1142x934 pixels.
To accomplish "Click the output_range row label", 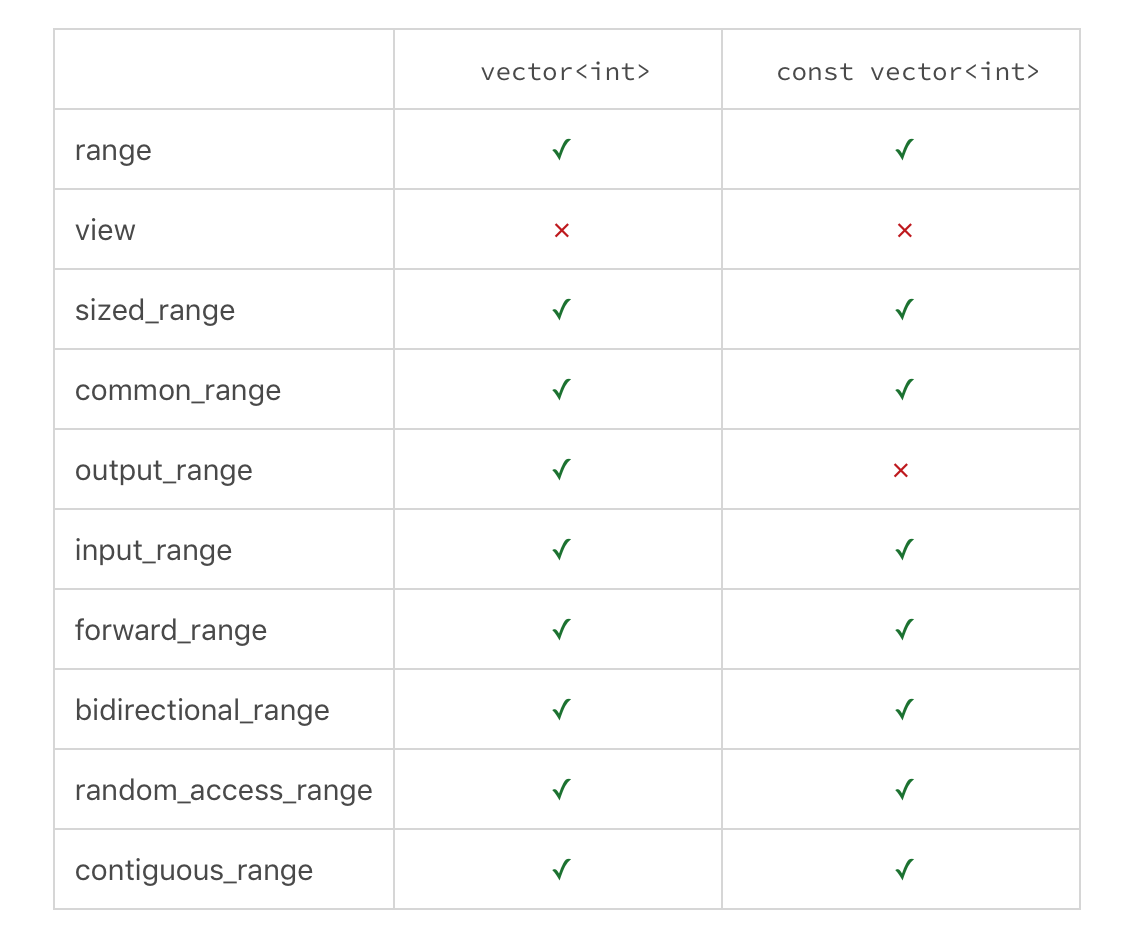I will coord(163,471).
